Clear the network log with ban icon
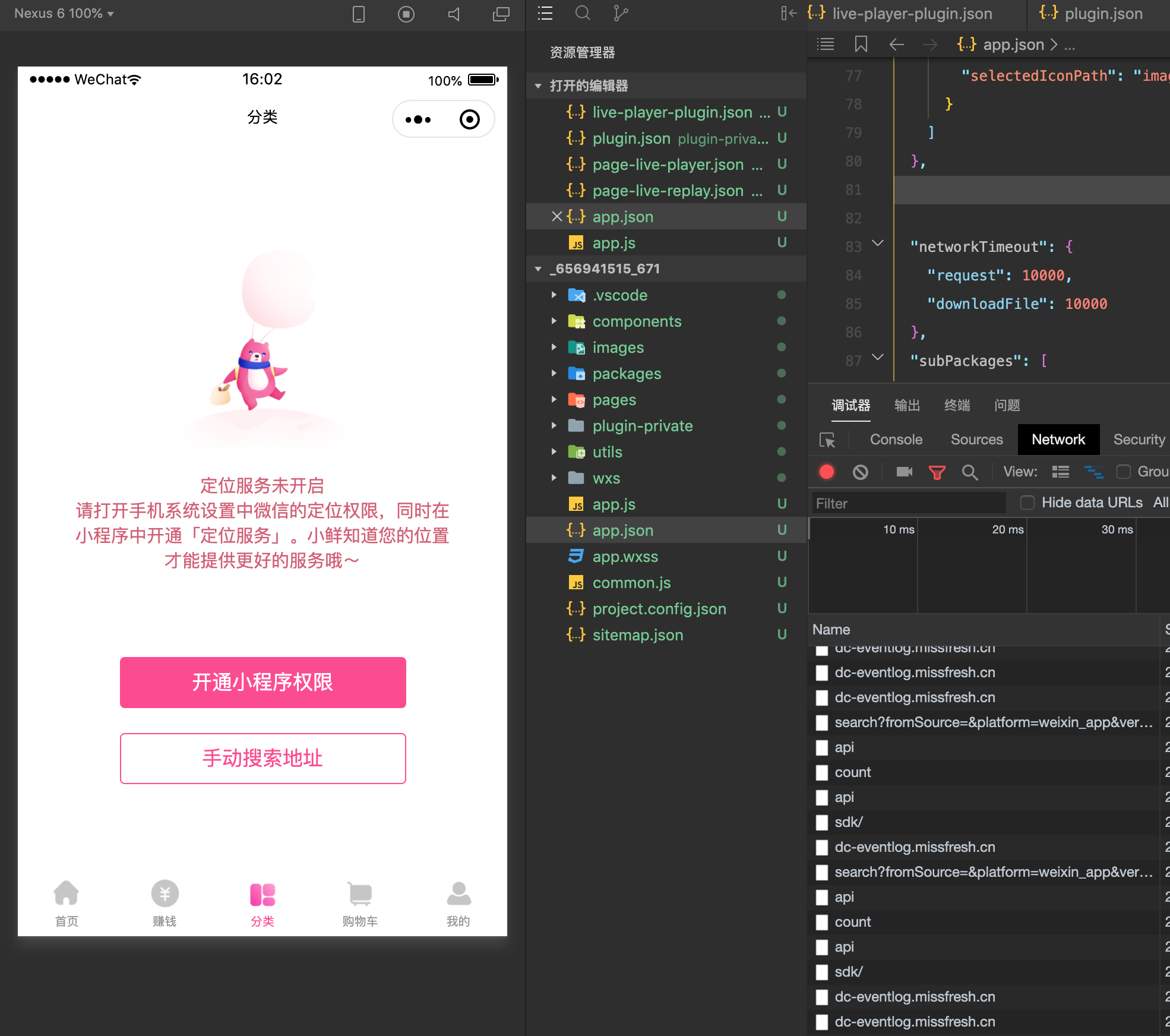Image resolution: width=1170 pixels, height=1036 pixels. pyautogui.click(x=861, y=472)
